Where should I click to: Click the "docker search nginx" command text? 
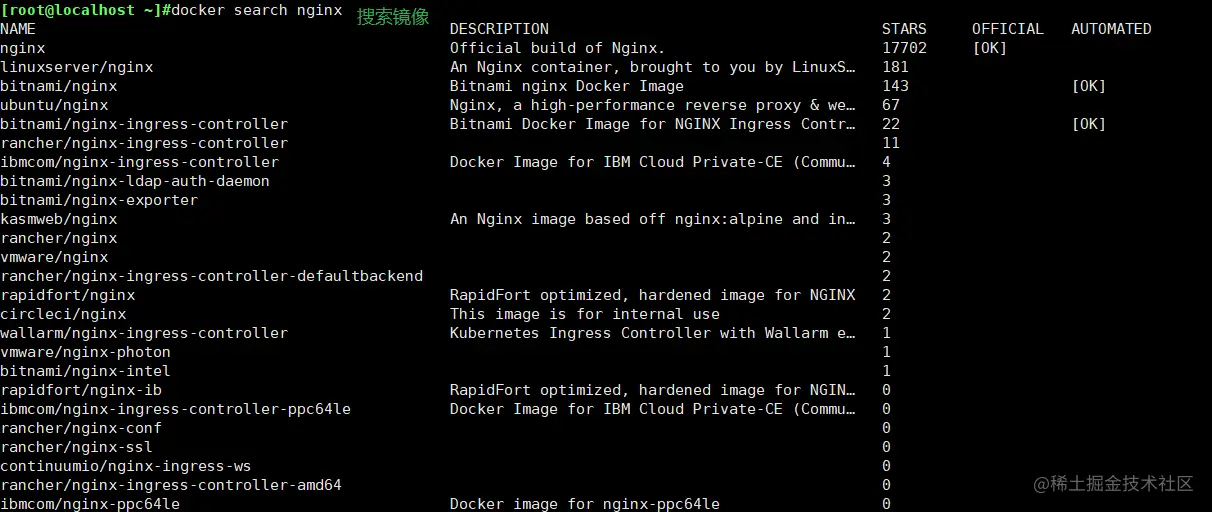click(x=256, y=10)
